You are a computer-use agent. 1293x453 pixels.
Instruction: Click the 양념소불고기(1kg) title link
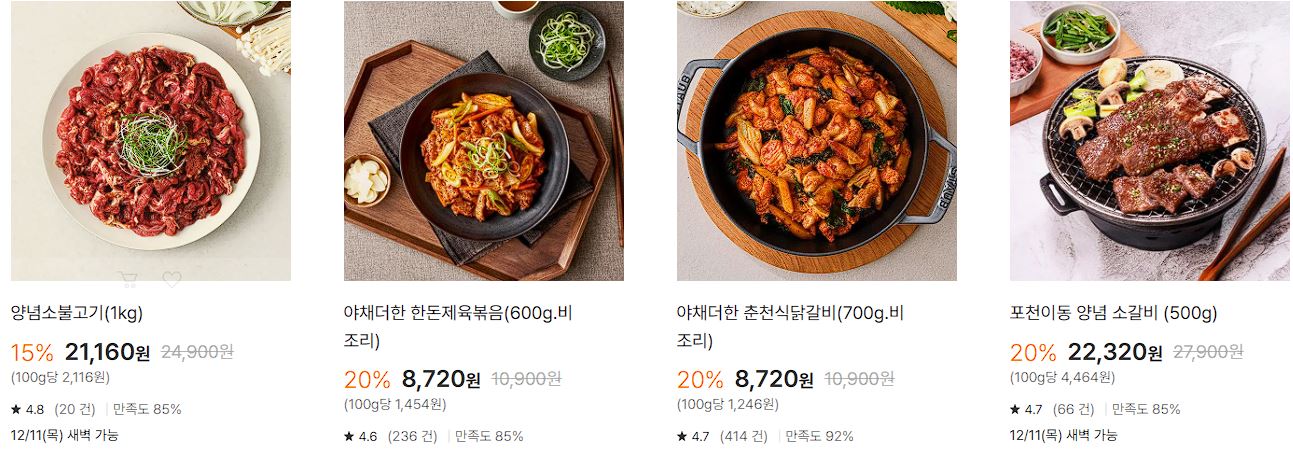pos(77,313)
